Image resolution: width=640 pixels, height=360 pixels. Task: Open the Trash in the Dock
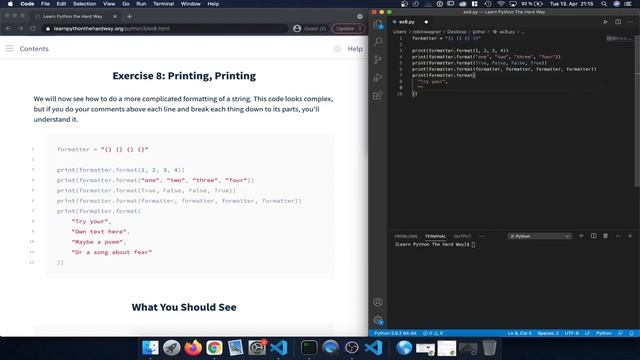(x=489, y=348)
